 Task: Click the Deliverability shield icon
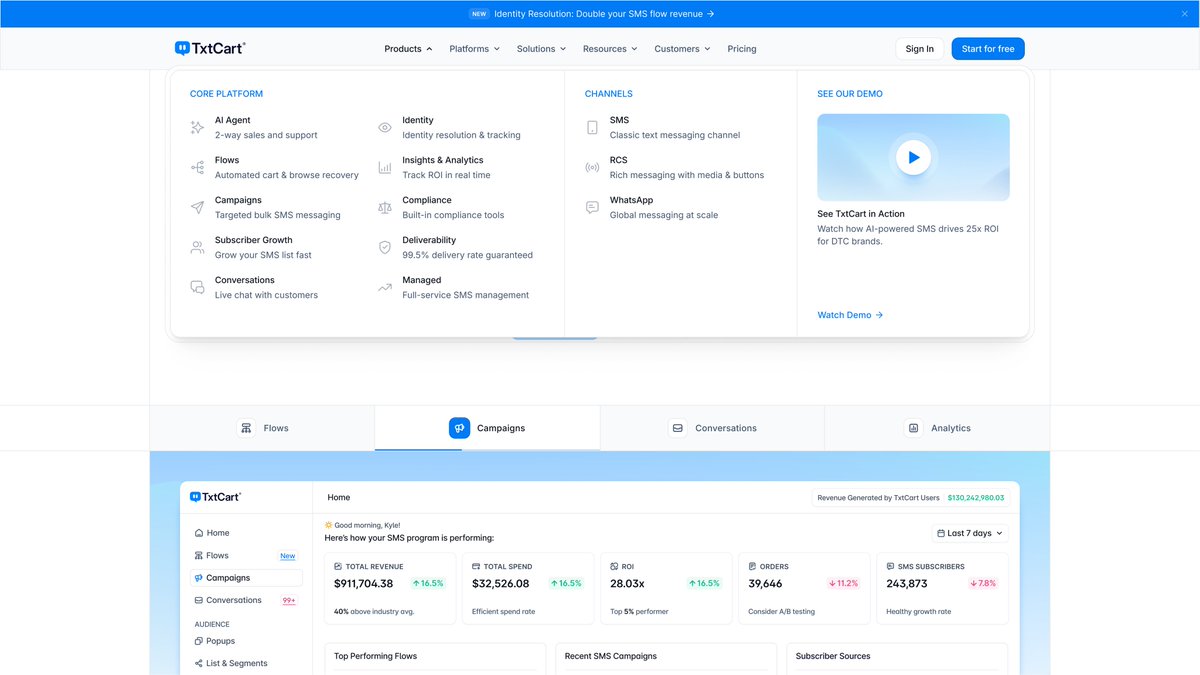(x=385, y=248)
